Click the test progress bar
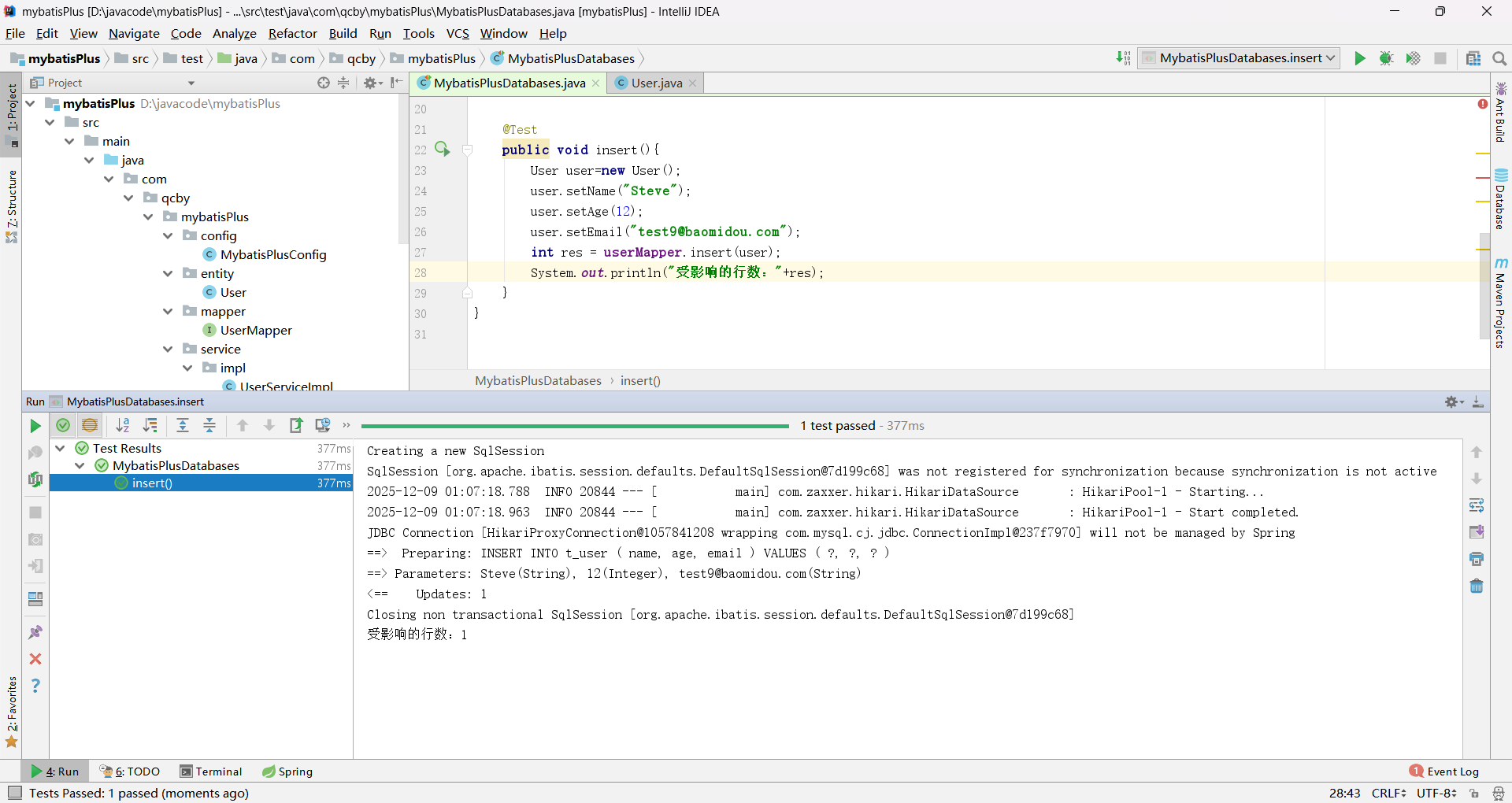 coord(575,426)
